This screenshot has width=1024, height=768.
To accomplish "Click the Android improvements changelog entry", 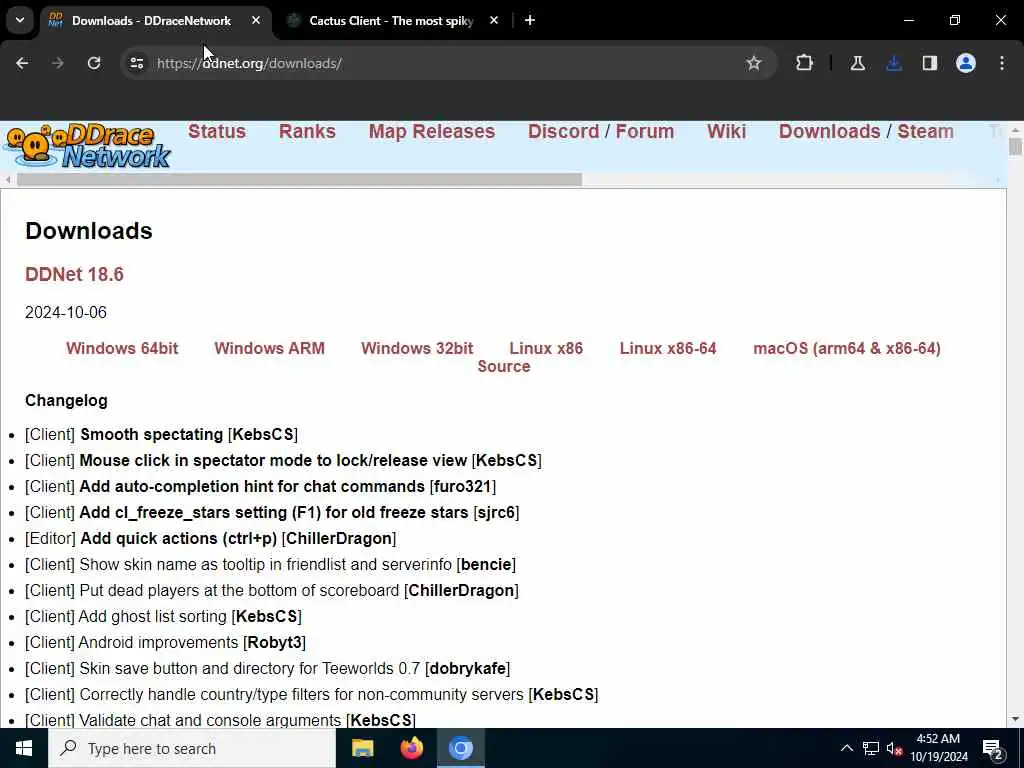I will (165, 643).
